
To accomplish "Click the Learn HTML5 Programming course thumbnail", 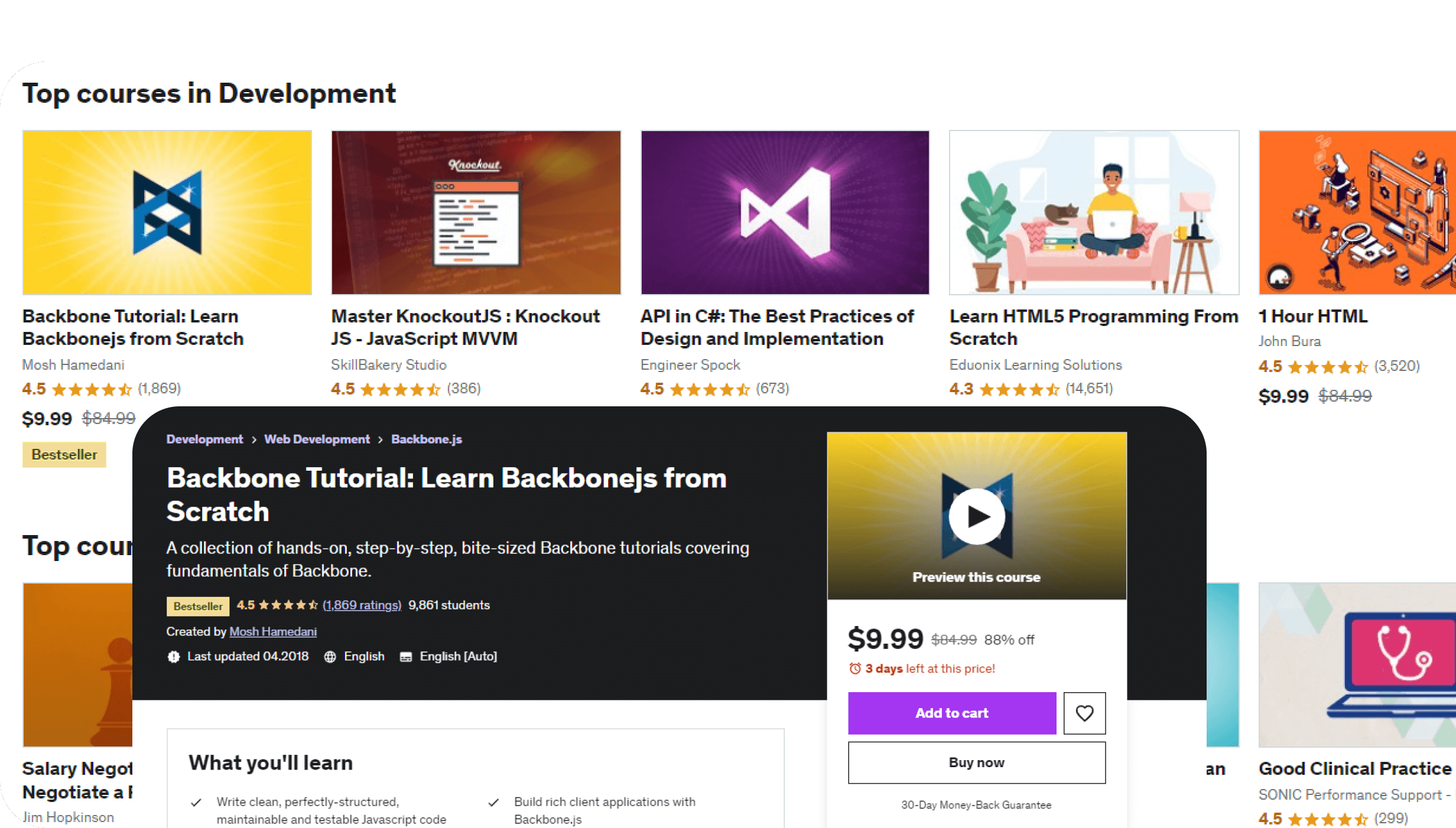I will [1094, 213].
